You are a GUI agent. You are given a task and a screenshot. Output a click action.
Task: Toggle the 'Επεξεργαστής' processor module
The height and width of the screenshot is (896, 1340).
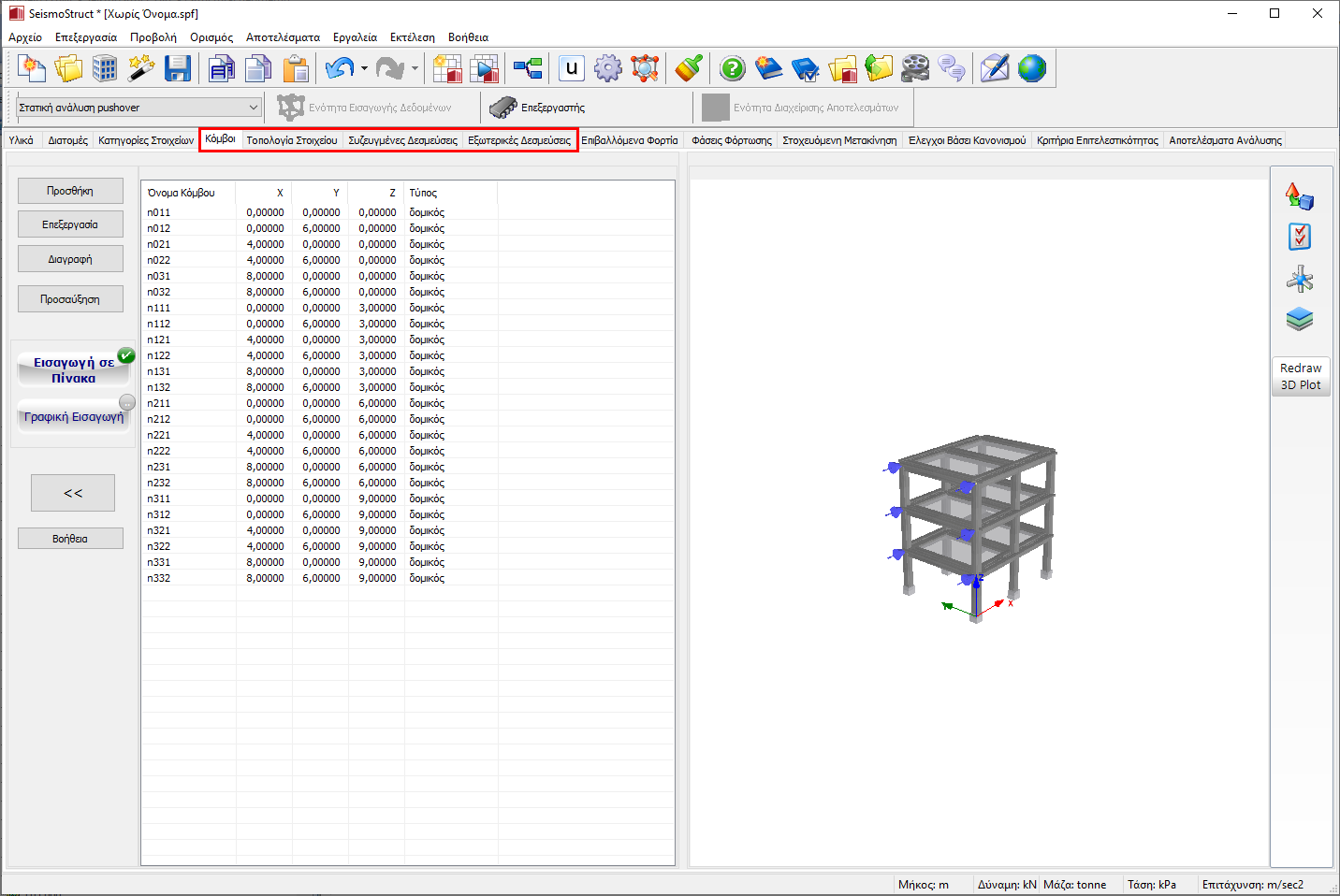pos(539,108)
